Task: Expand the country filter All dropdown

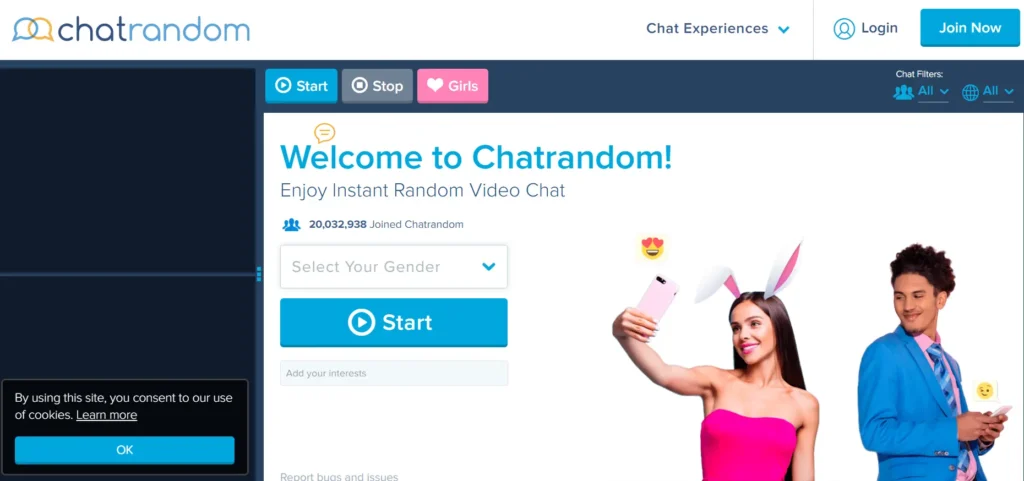Action: [998, 92]
